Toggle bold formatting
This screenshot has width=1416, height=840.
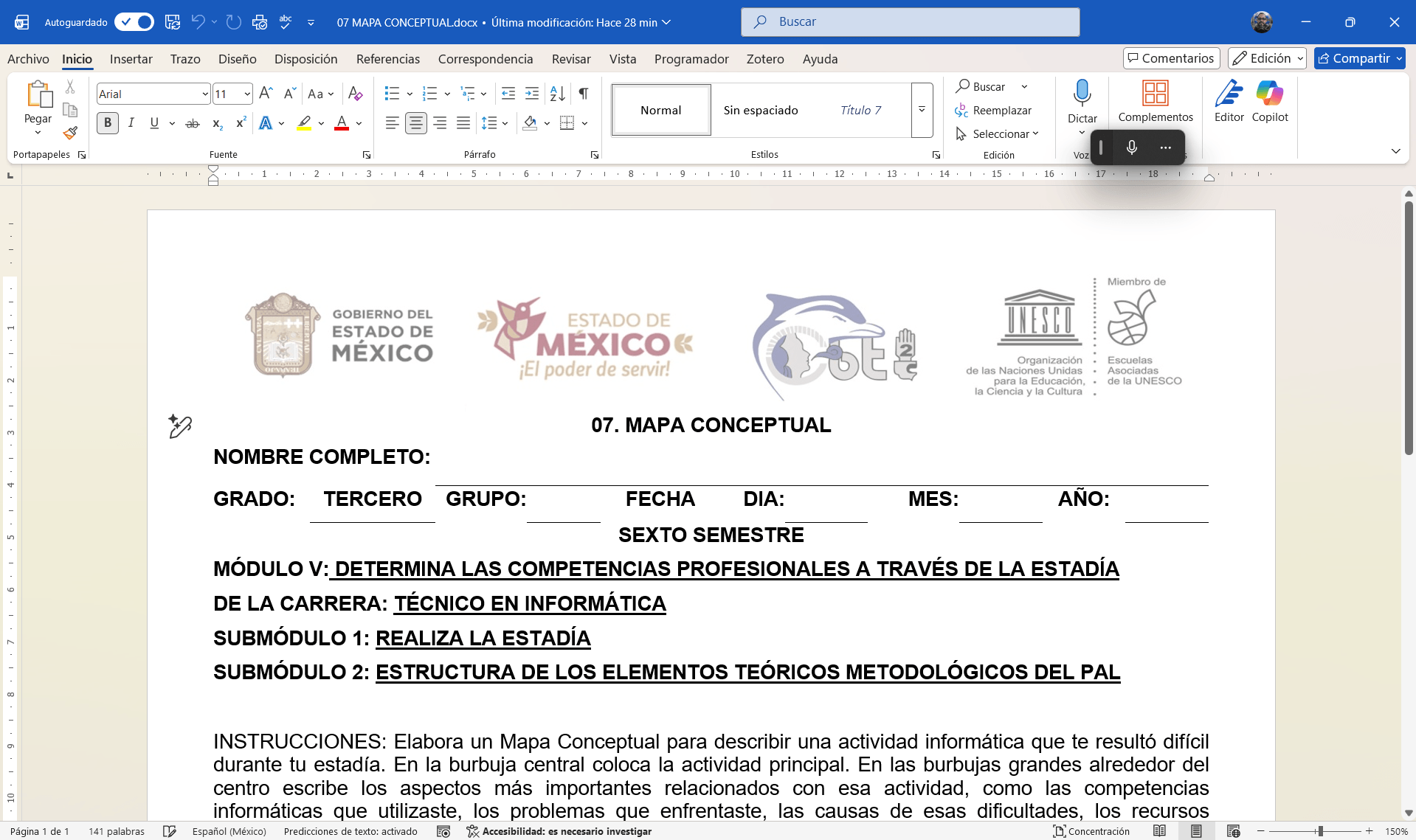107,123
